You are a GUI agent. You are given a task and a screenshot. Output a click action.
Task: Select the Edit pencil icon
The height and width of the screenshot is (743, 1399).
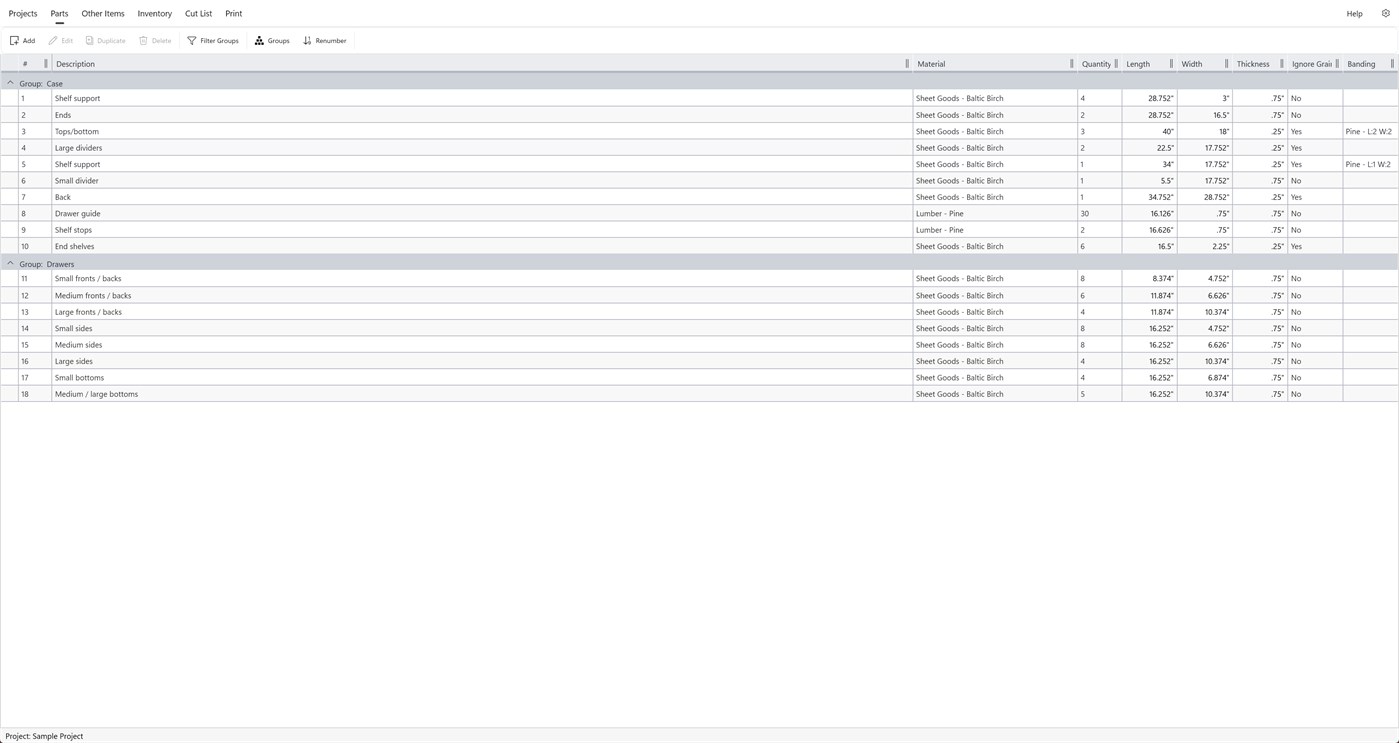click(53, 40)
